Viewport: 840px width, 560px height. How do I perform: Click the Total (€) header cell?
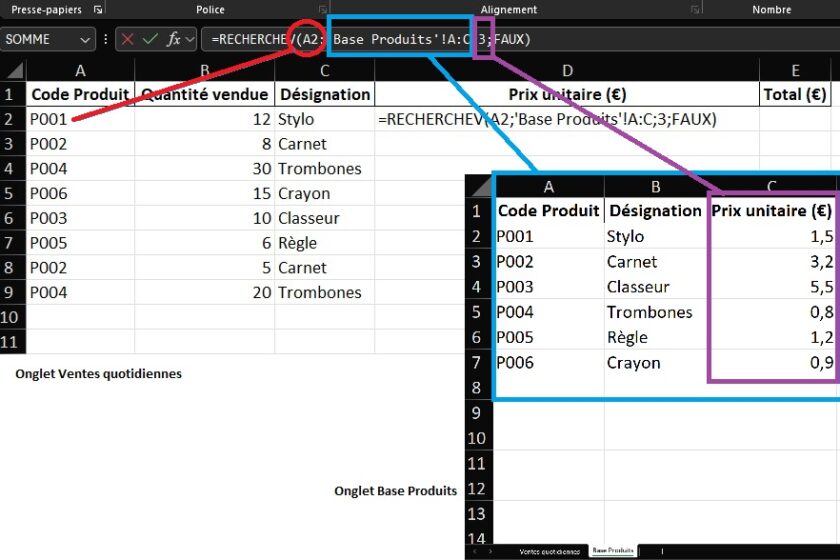[x=795, y=94]
